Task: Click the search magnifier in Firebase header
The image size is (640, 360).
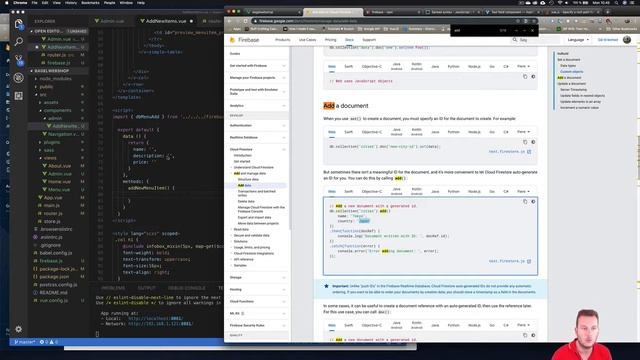Action: [x=515, y=40]
